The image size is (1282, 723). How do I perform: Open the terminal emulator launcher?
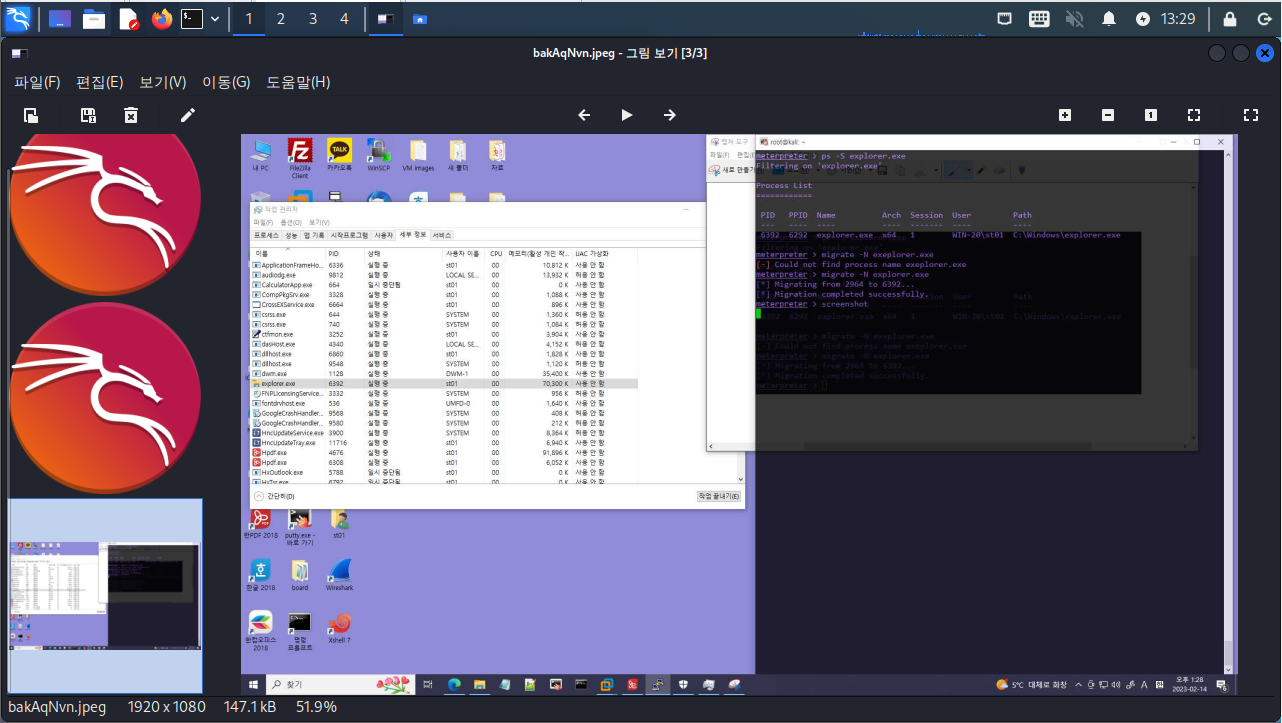(x=192, y=19)
